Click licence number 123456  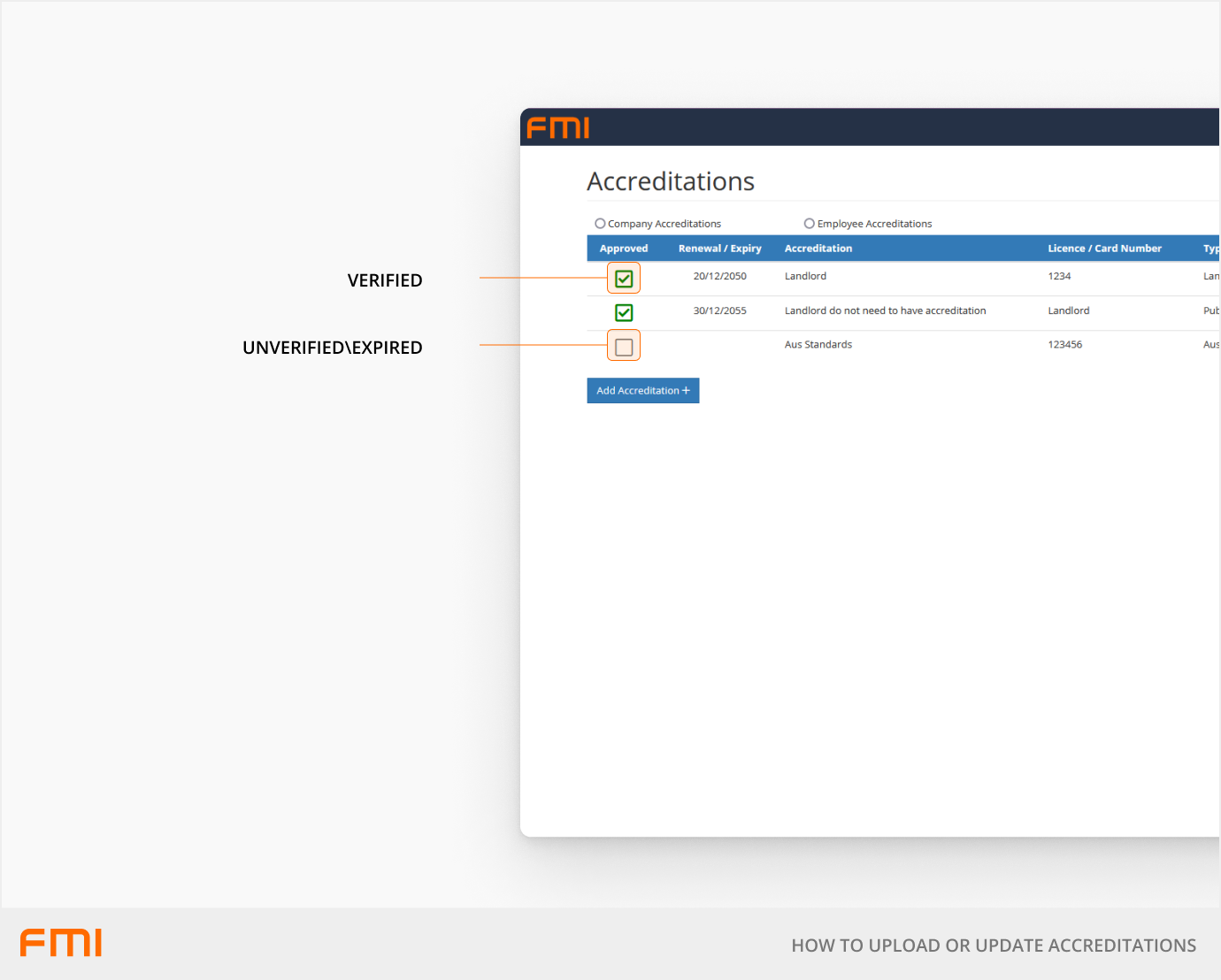[1064, 345]
